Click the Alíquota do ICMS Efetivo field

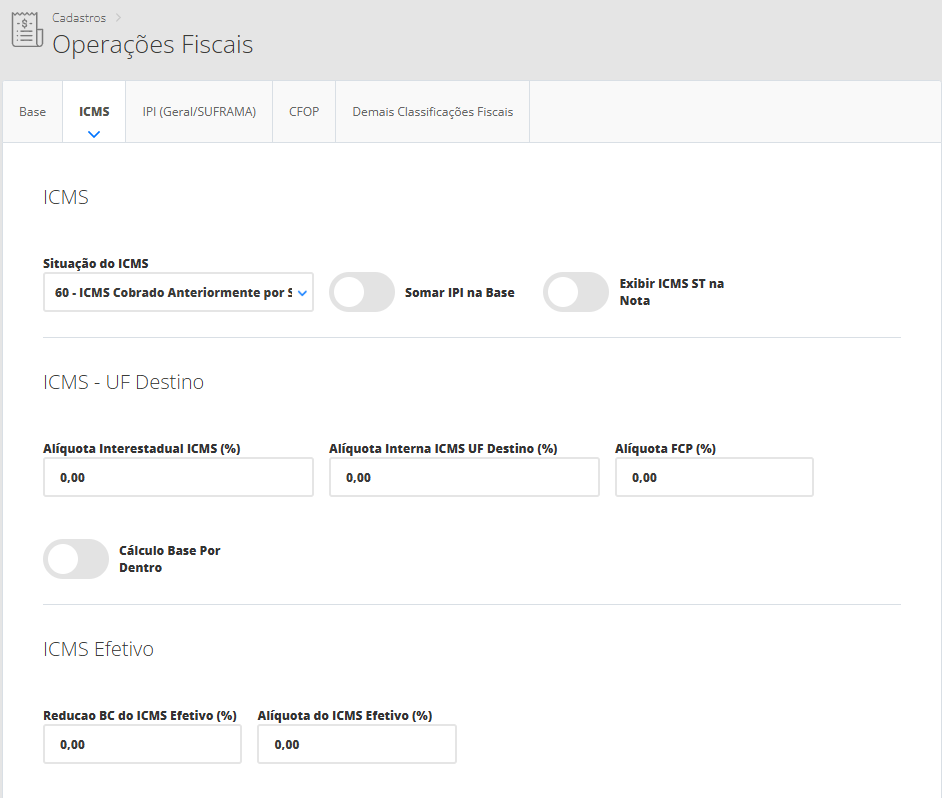[356, 745]
